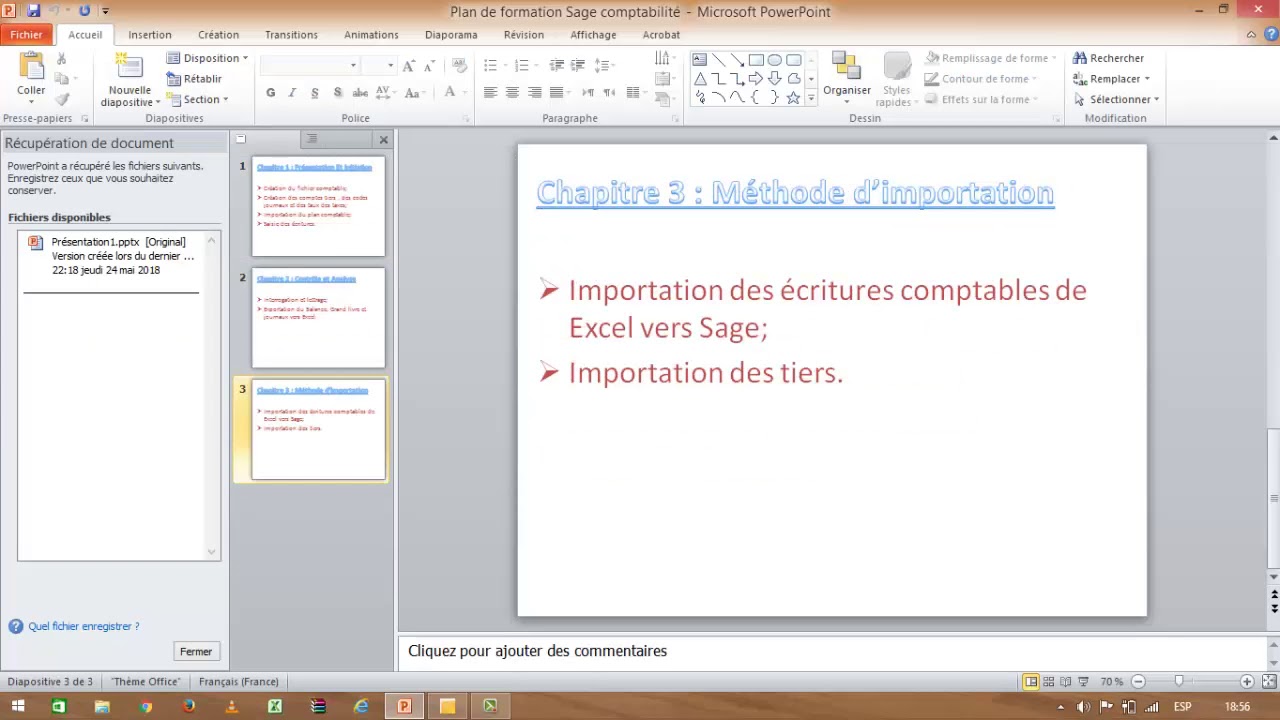Viewport: 1280px width, 720px height.
Task: Click zoom out minus button
Action: [x=1138, y=681]
